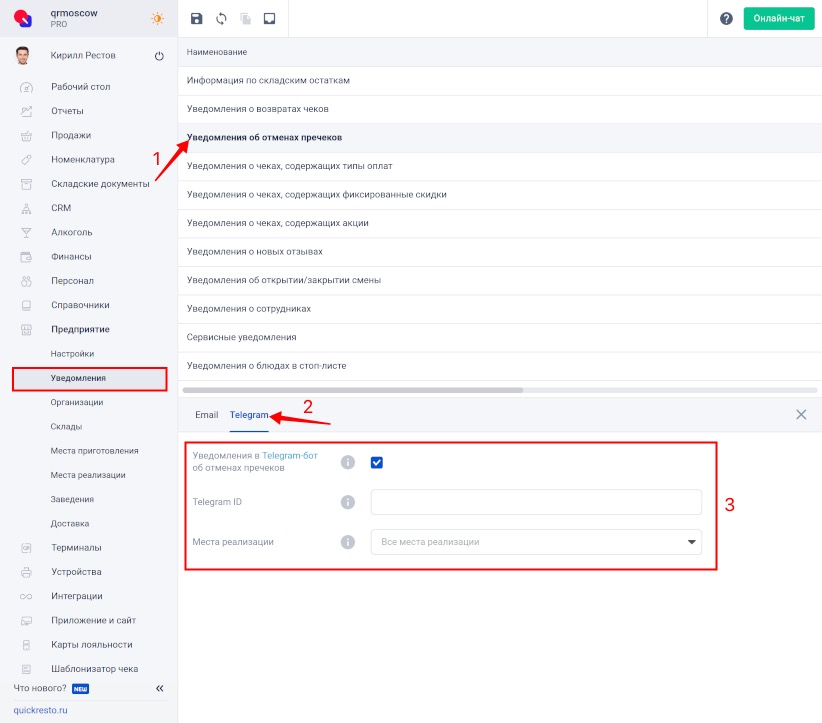Open quickresto.ru link

click(40, 710)
